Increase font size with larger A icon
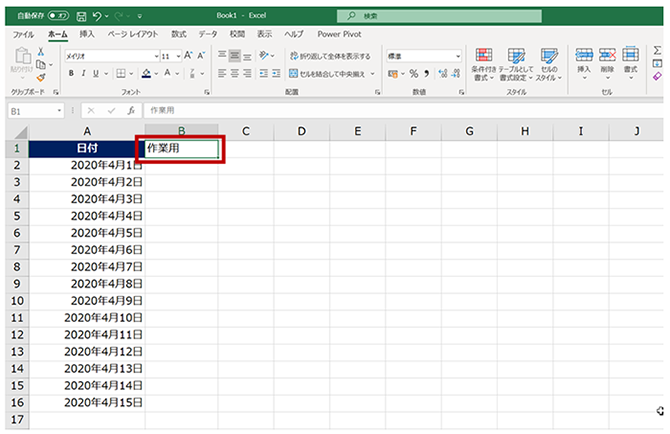The image size is (670, 434). (187, 56)
